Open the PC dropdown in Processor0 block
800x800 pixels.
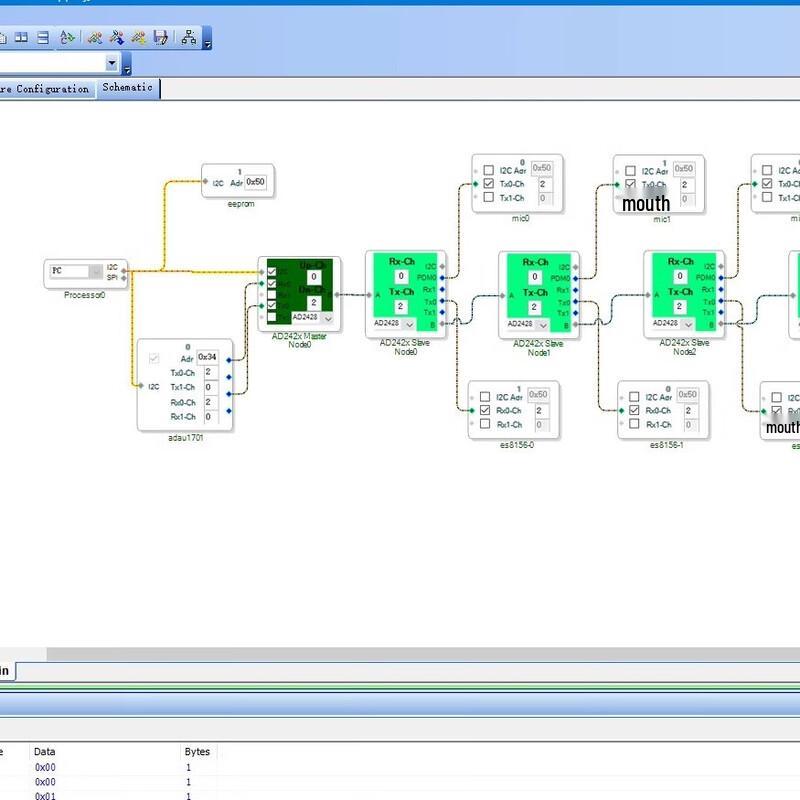coord(95,271)
